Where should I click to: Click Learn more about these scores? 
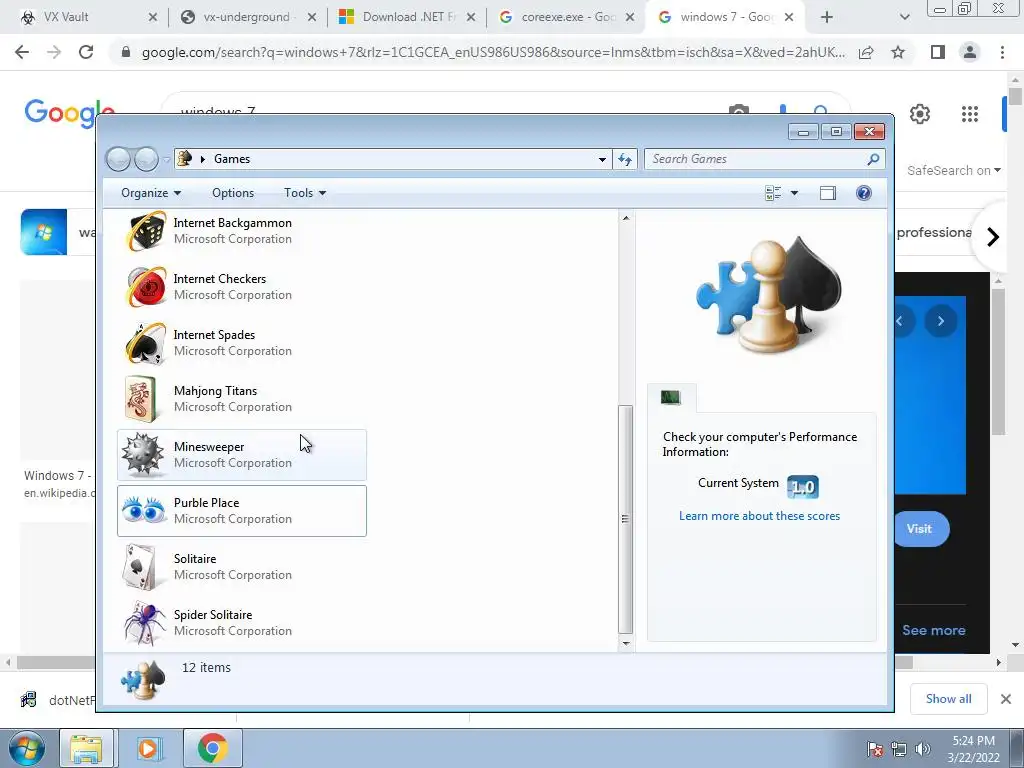point(760,516)
